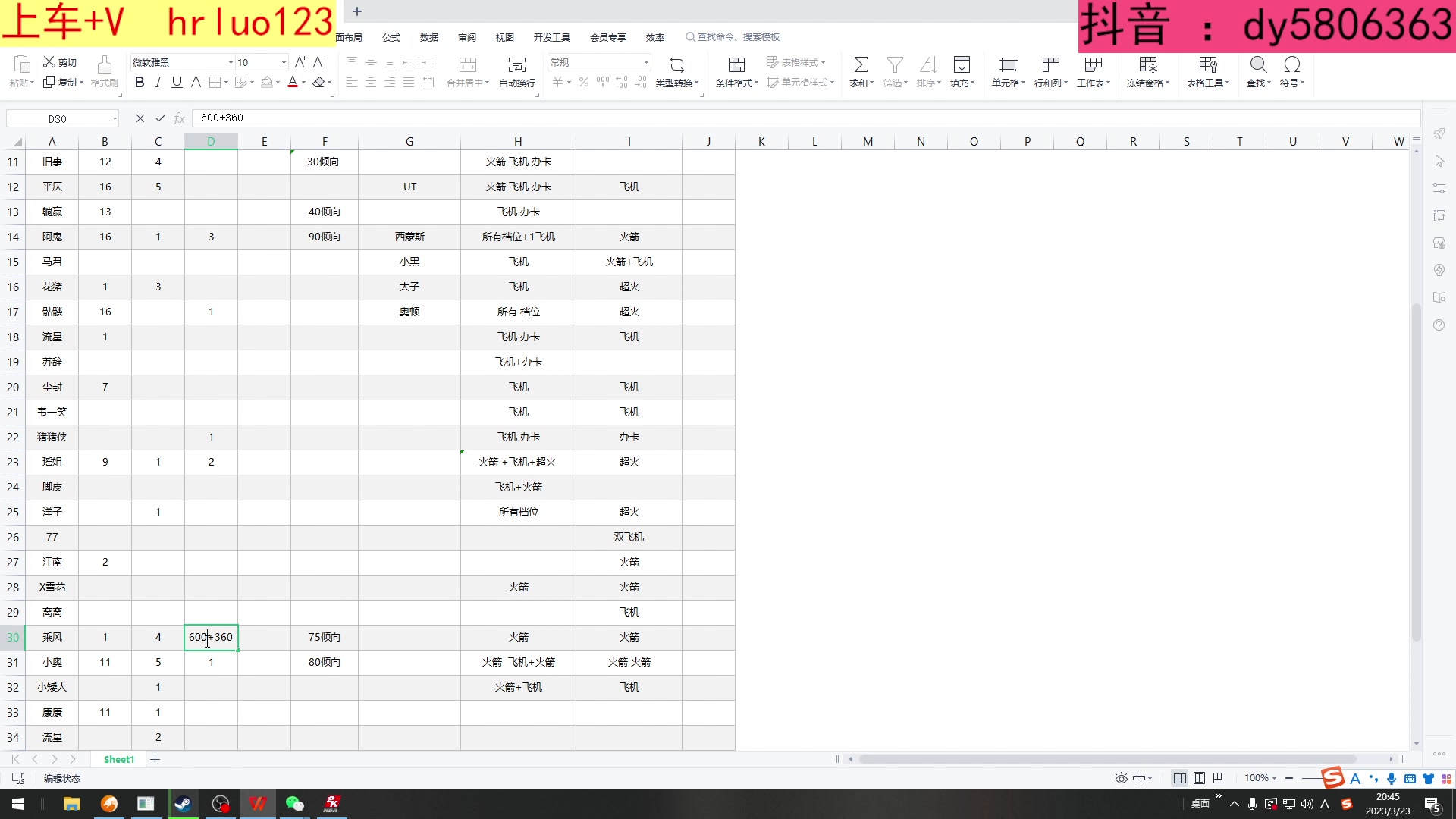
Task: Cancel formula entry with X button
Action: [140, 118]
